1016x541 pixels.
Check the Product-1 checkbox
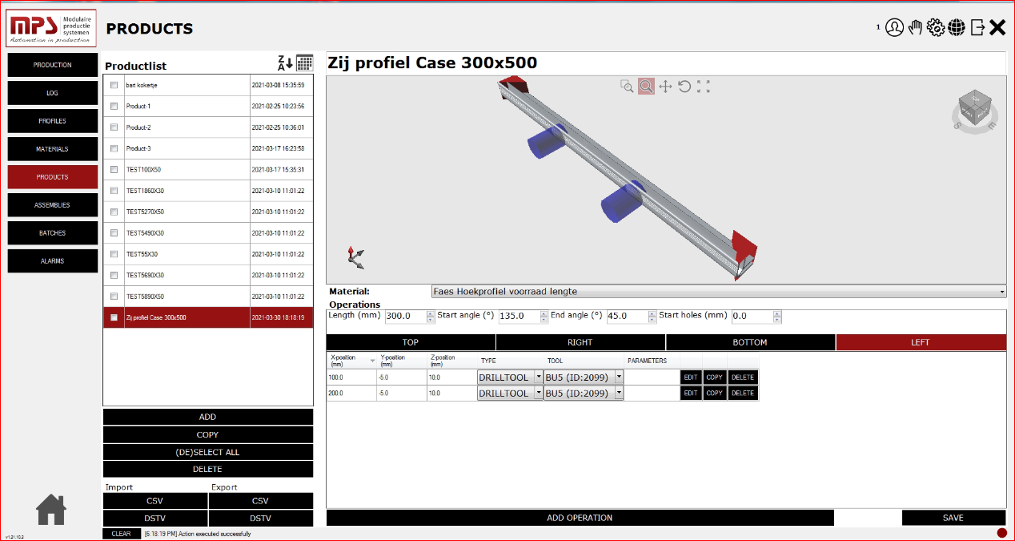(114, 106)
